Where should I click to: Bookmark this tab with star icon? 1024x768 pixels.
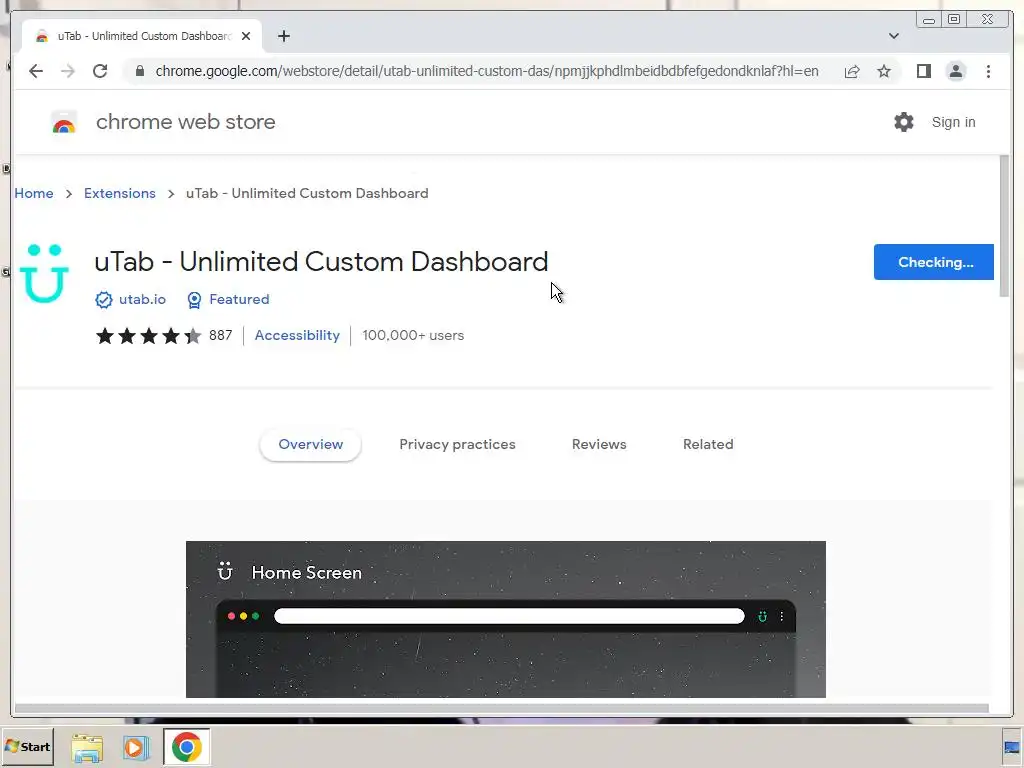[884, 71]
